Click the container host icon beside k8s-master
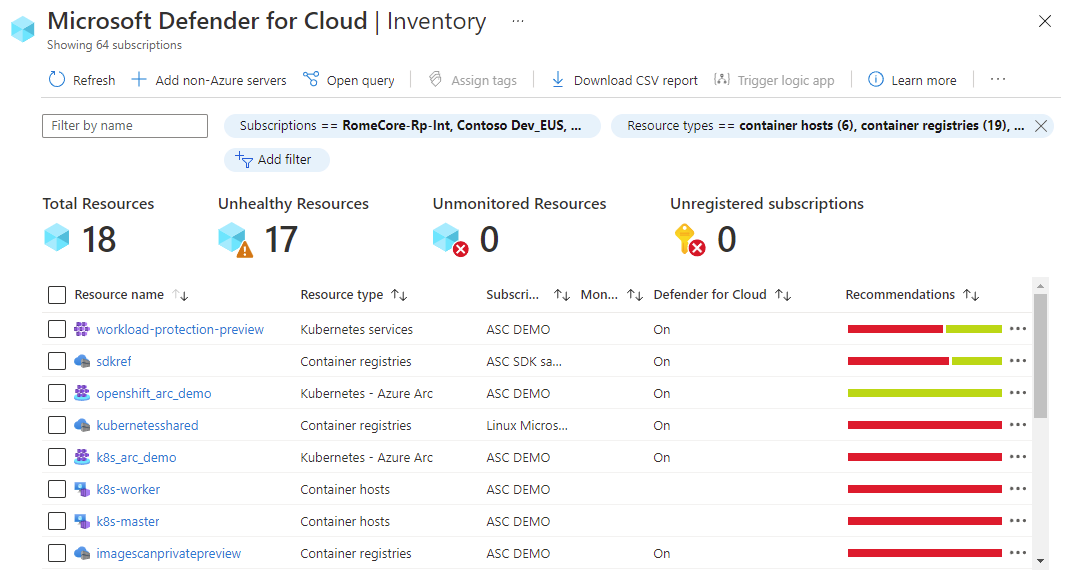The width and height of the screenshot is (1071, 583). pos(82,521)
